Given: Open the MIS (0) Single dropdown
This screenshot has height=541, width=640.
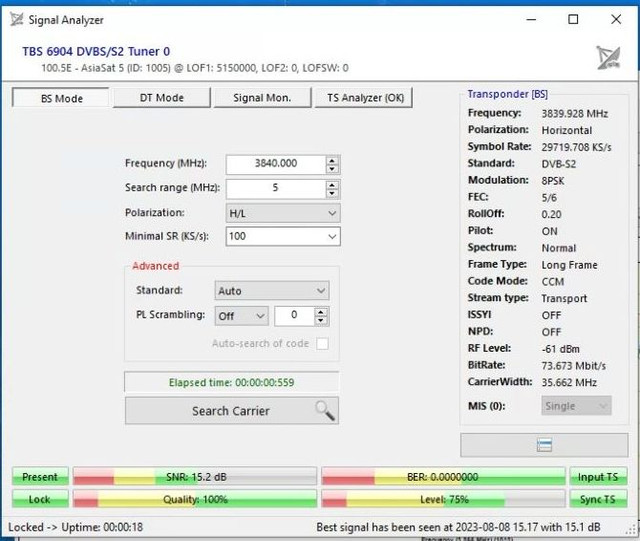Looking at the screenshot, I should coord(576,406).
